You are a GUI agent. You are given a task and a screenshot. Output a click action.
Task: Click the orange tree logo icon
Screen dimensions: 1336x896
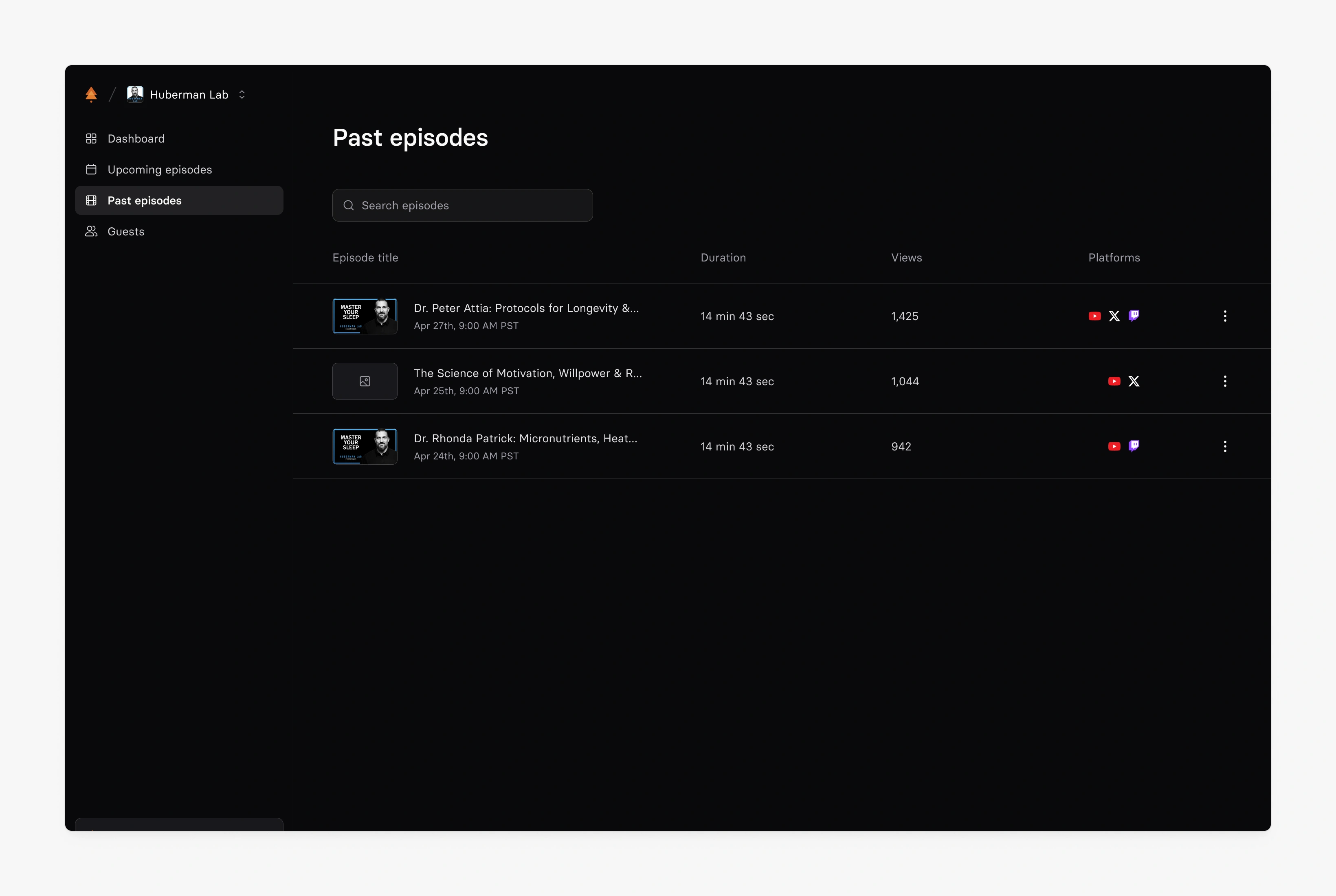91,94
